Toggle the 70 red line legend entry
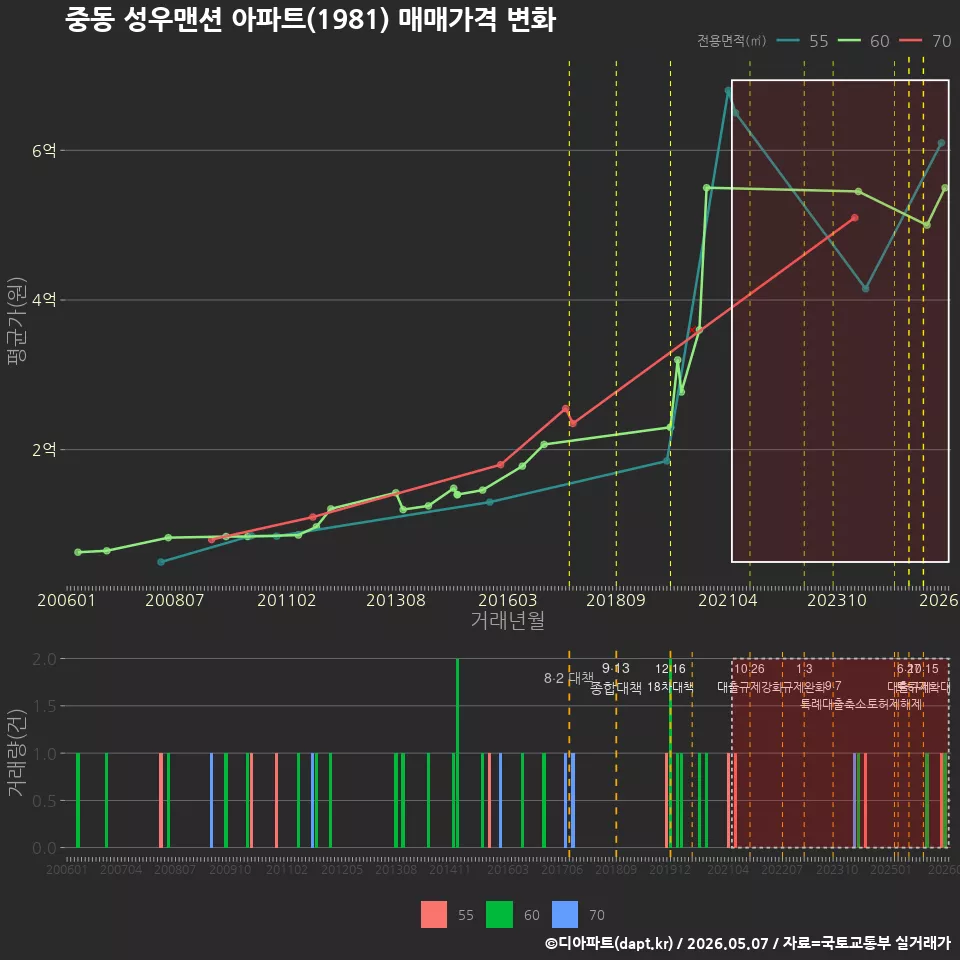The width and height of the screenshot is (960, 960). (925, 41)
